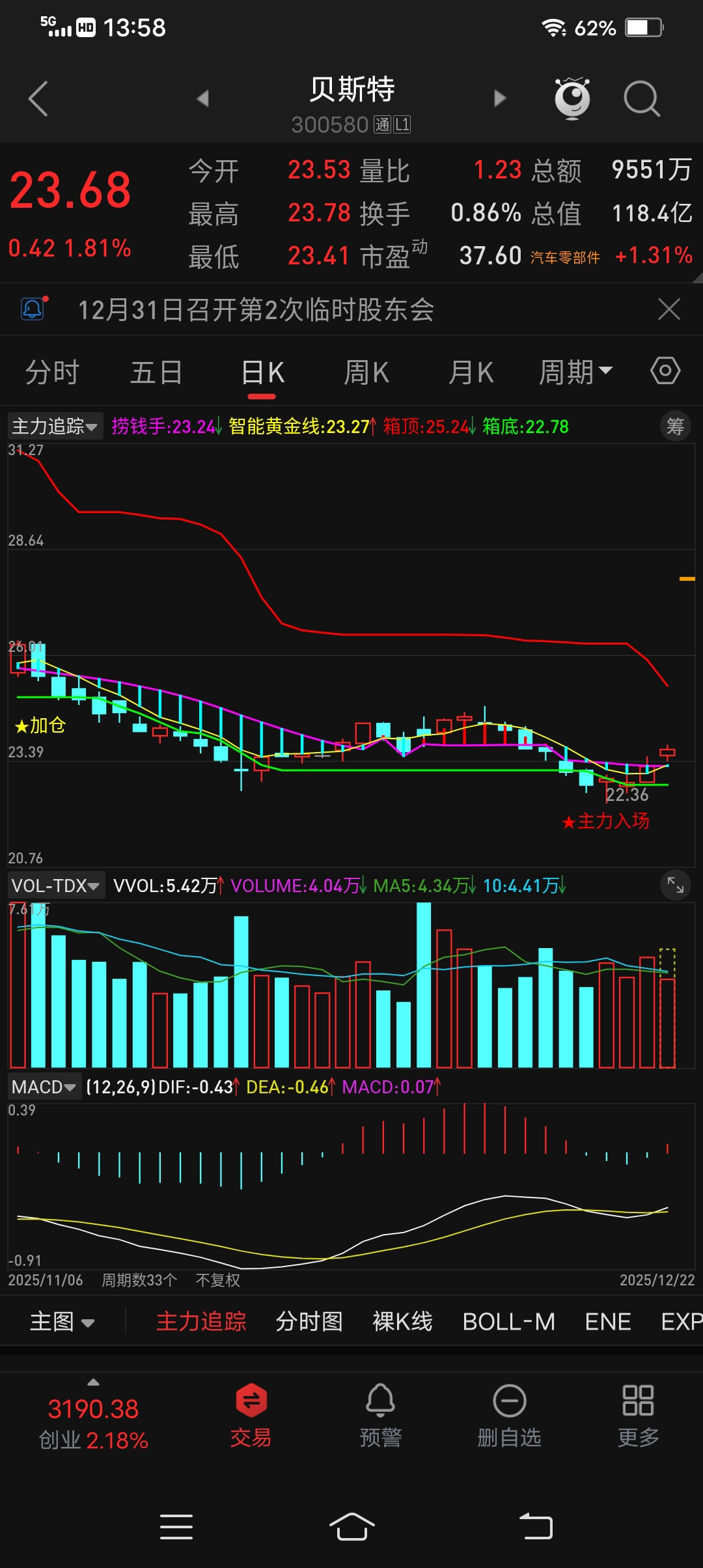Image resolution: width=703 pixels, height=1568 pixels.
Task: Tap the current price 23.68
Action: click(70, 191)
